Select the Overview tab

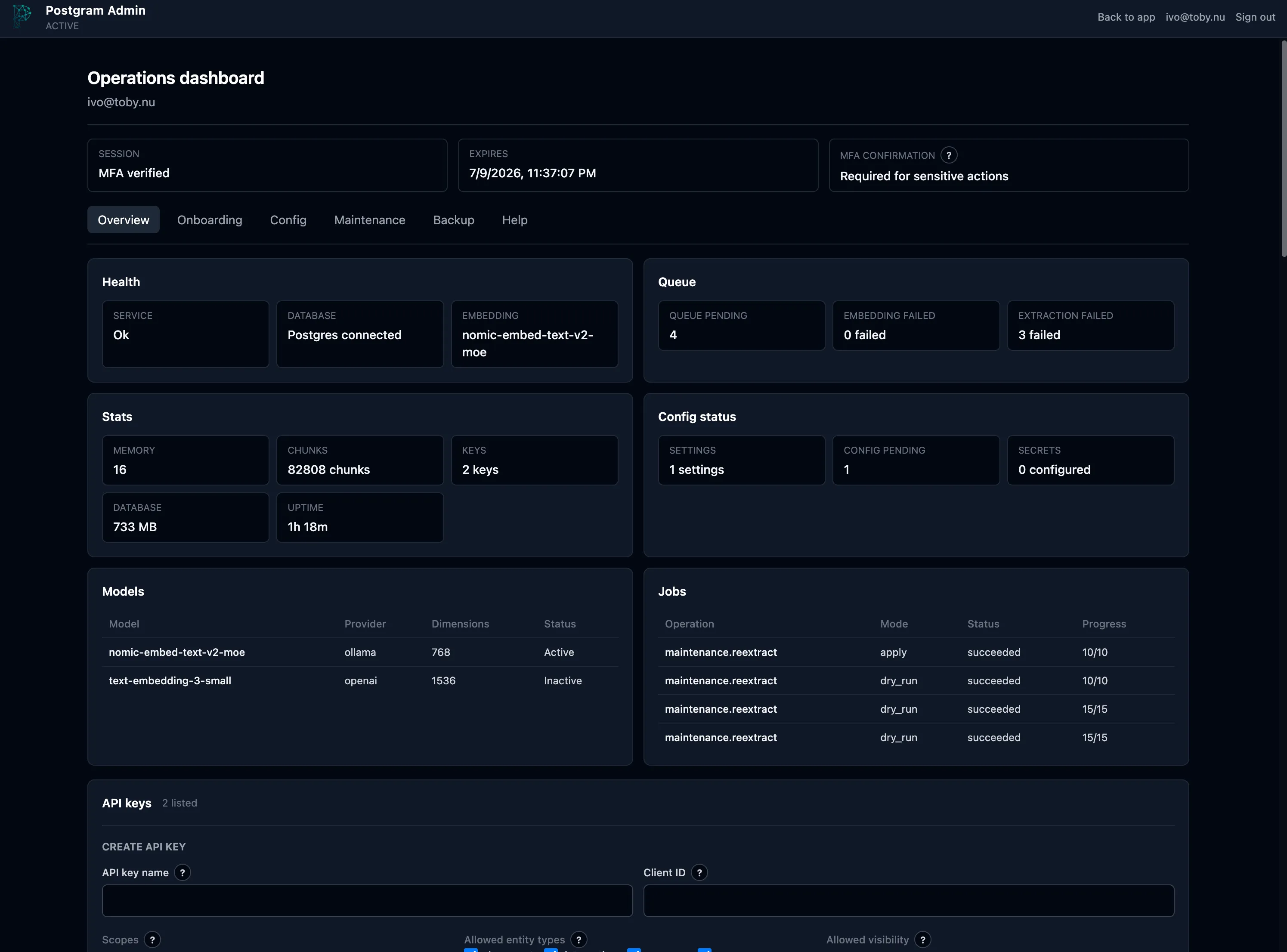[124, 219]
